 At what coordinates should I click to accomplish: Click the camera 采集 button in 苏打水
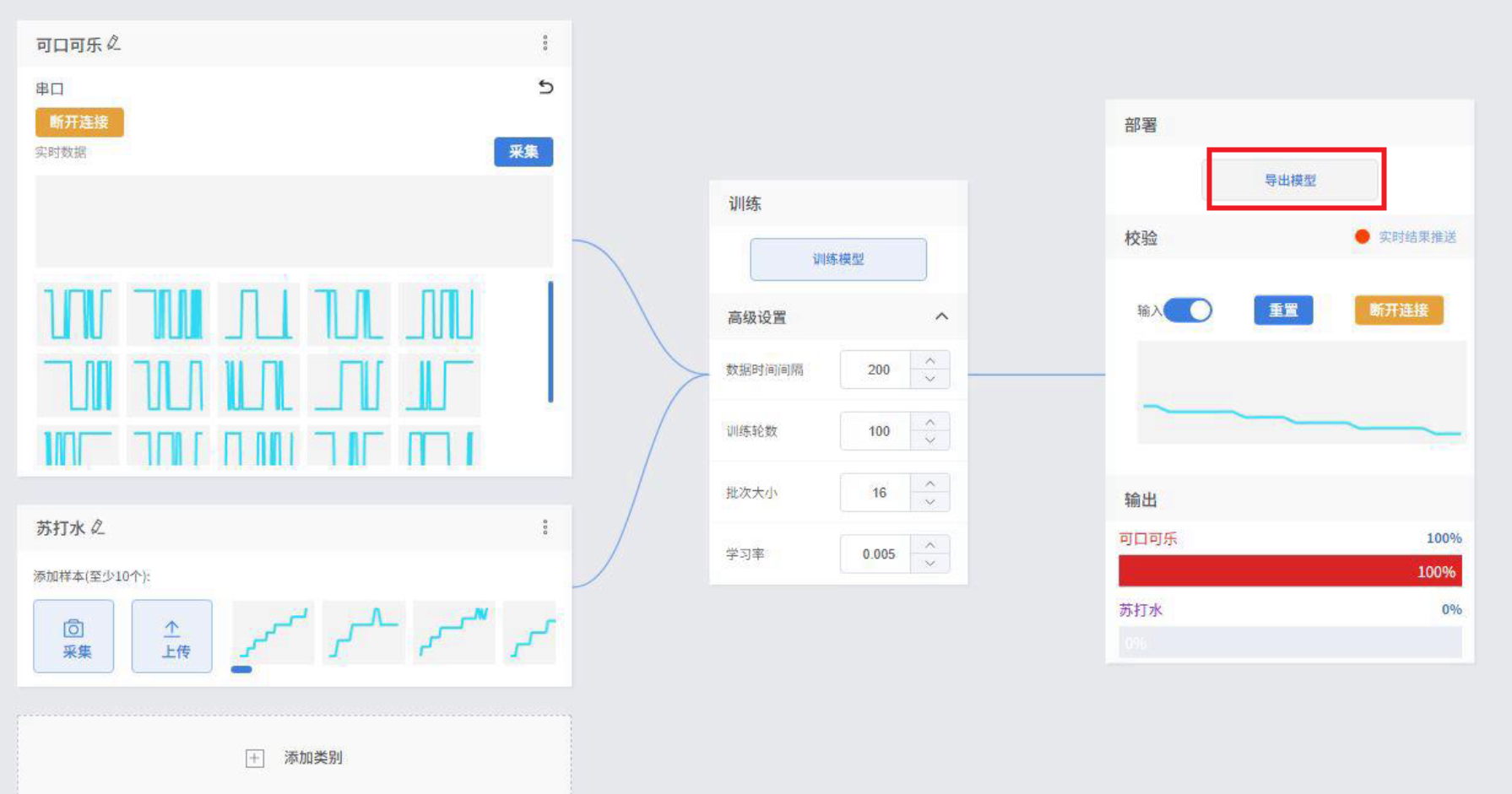[73, 636]
